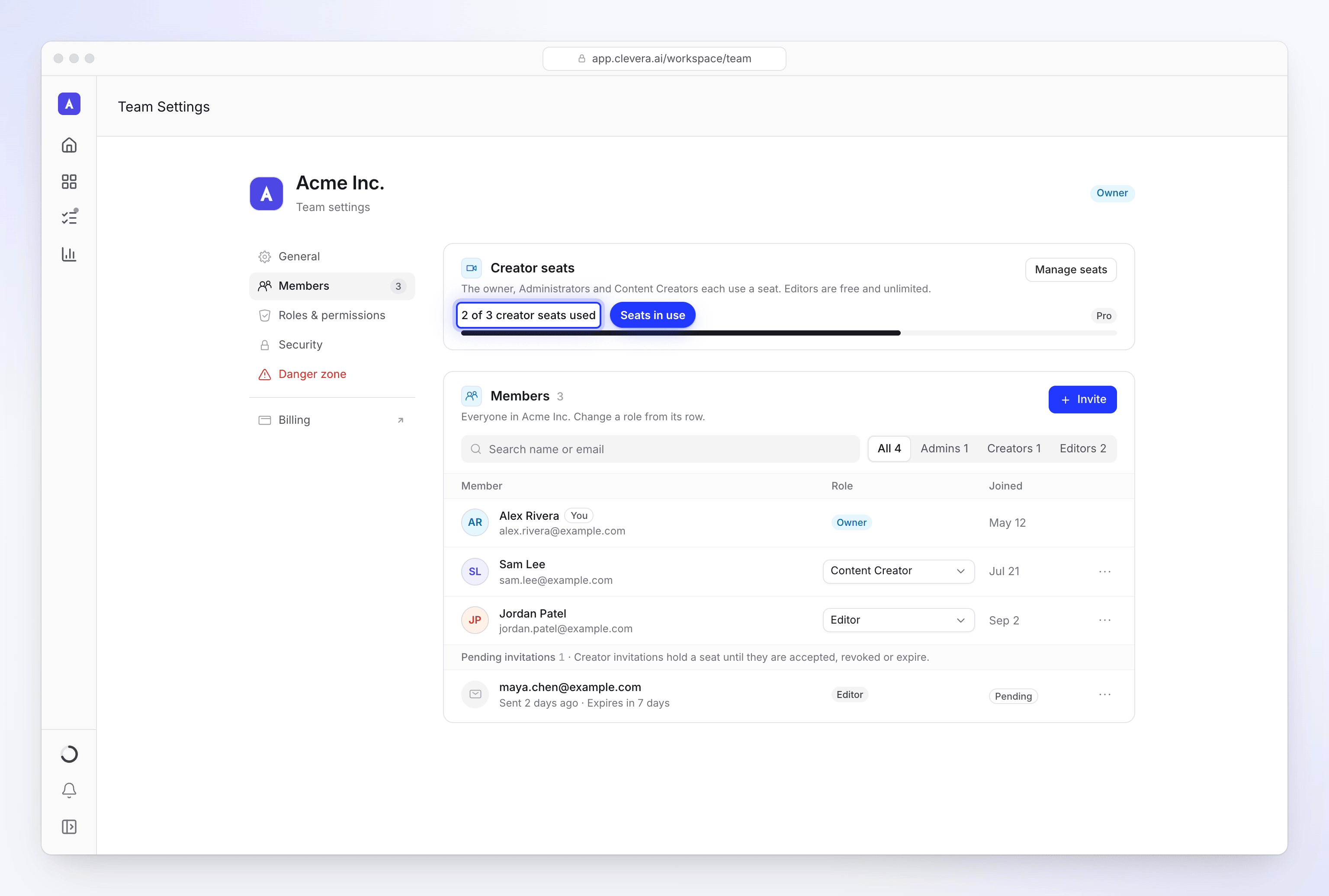Click the Acme workspace logo in sidebar
The width and height of the screenshot is (1329, 896).
click(x=69, y=104)
